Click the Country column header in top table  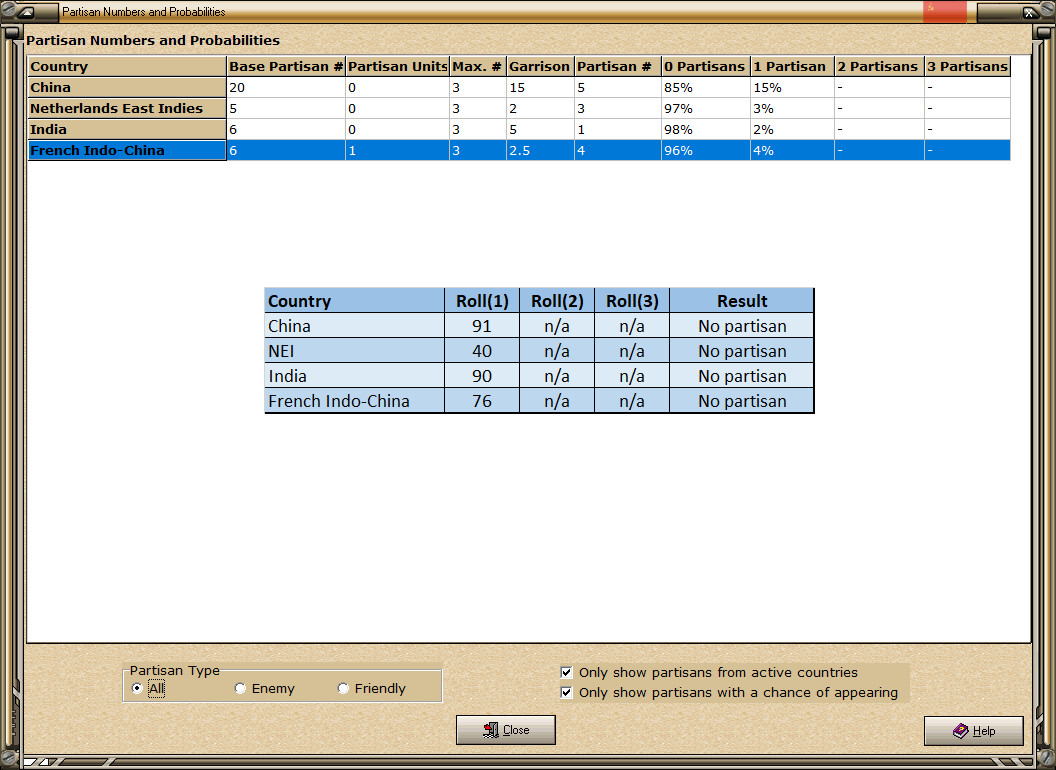coord(127,66)
